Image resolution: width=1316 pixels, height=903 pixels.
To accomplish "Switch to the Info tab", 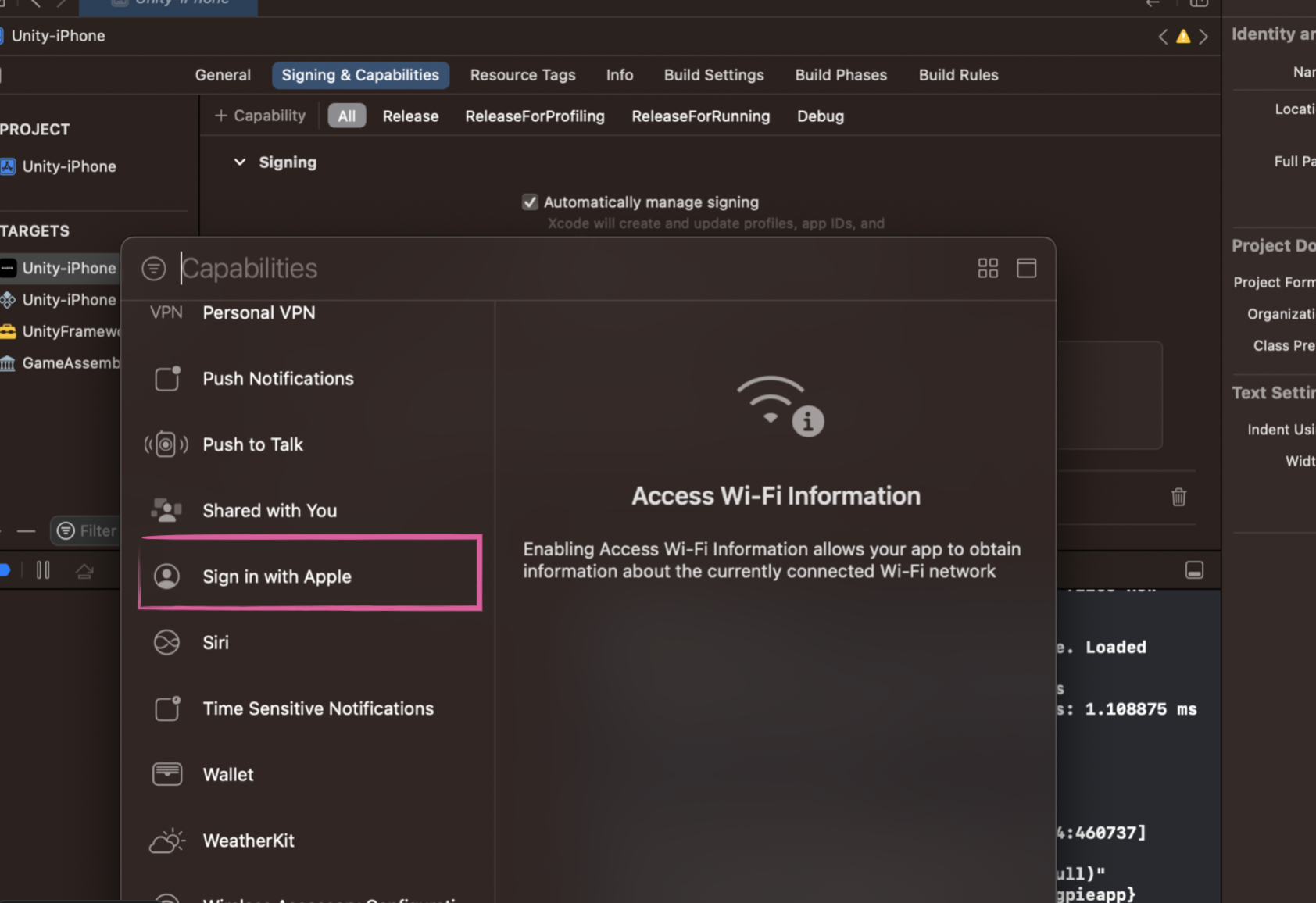I will coord(620,75).
